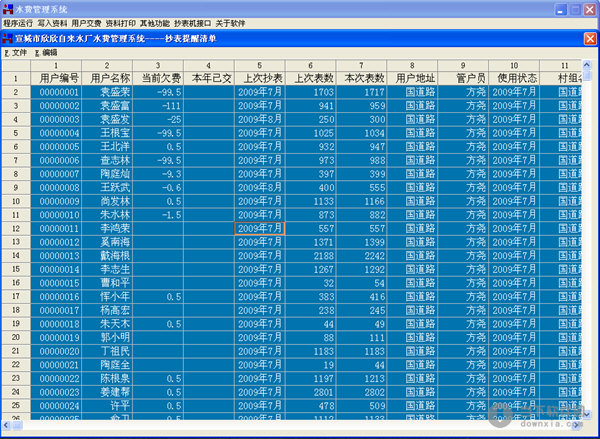Open the 用户交费 menu
600x439 pixels.
(x=86, y=23)
